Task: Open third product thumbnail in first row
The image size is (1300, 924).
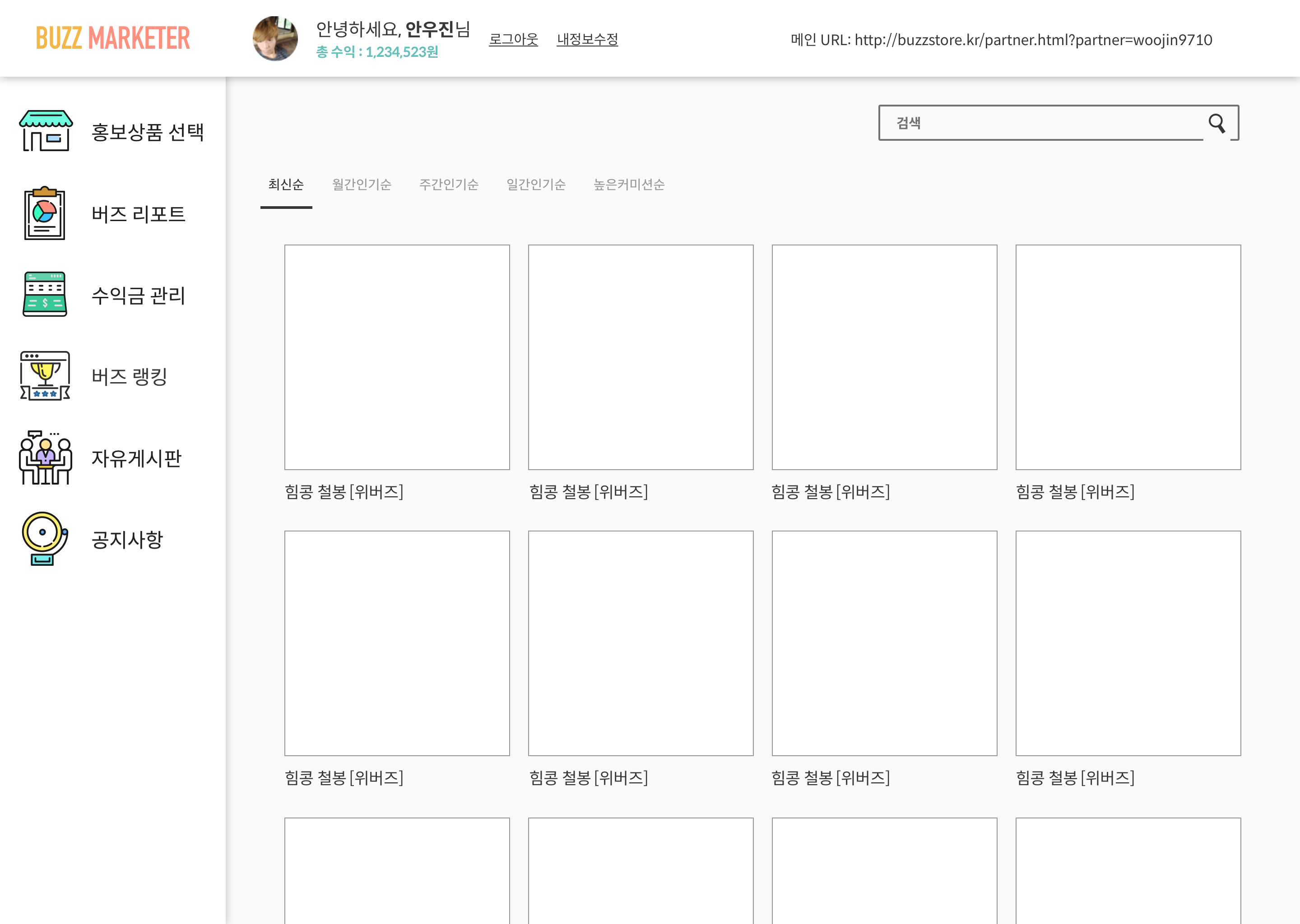Action: click(x=885, y=357)
